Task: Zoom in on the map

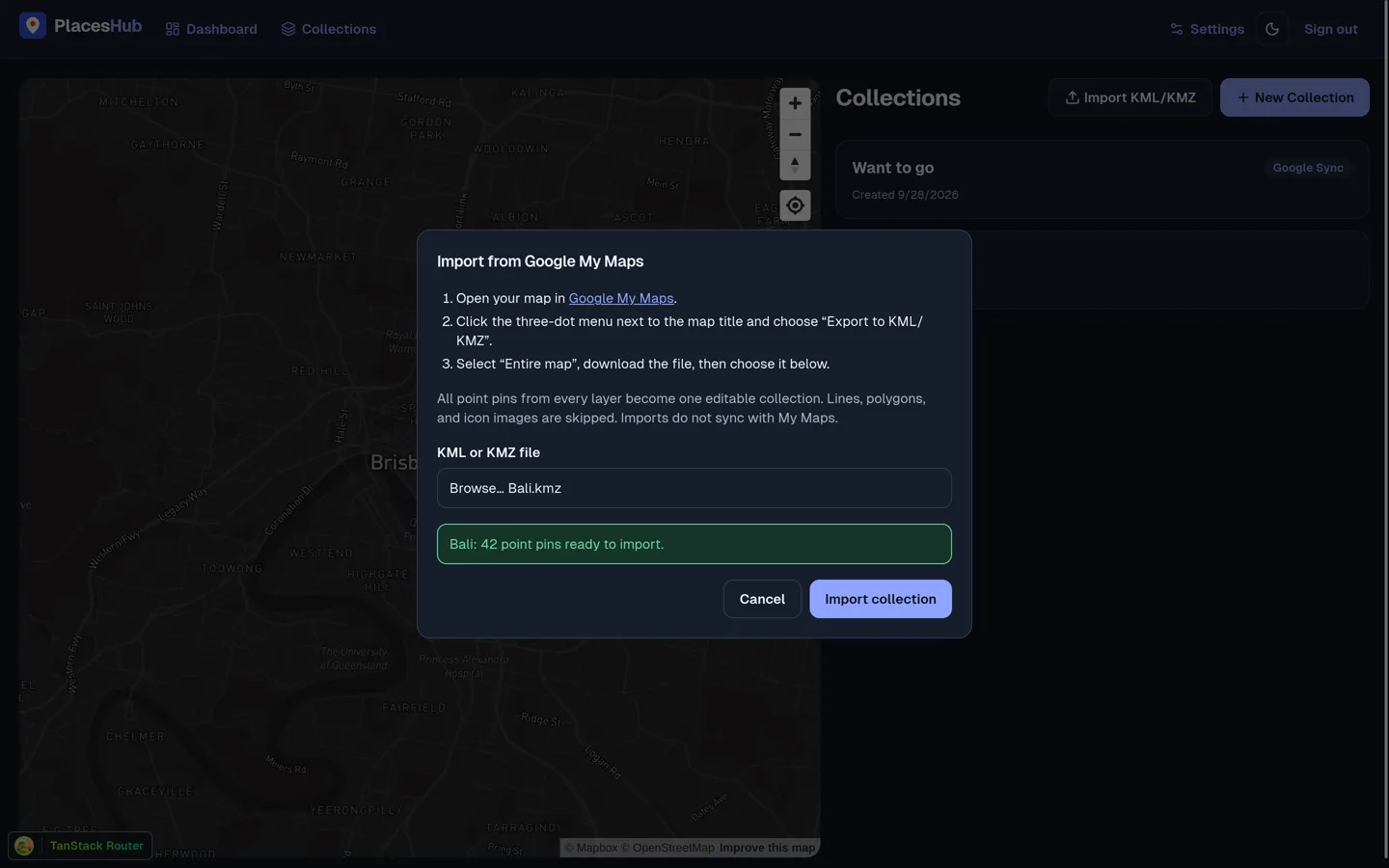Action: click(795, 103)
